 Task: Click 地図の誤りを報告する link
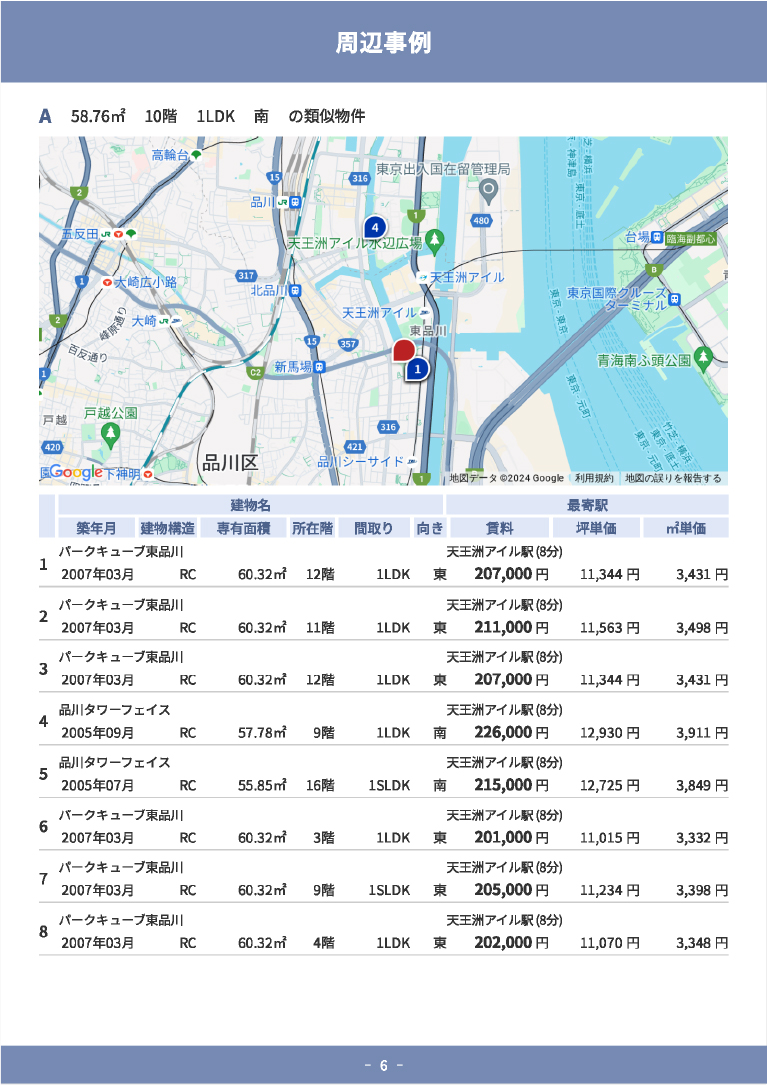click(x=673, y=478)
